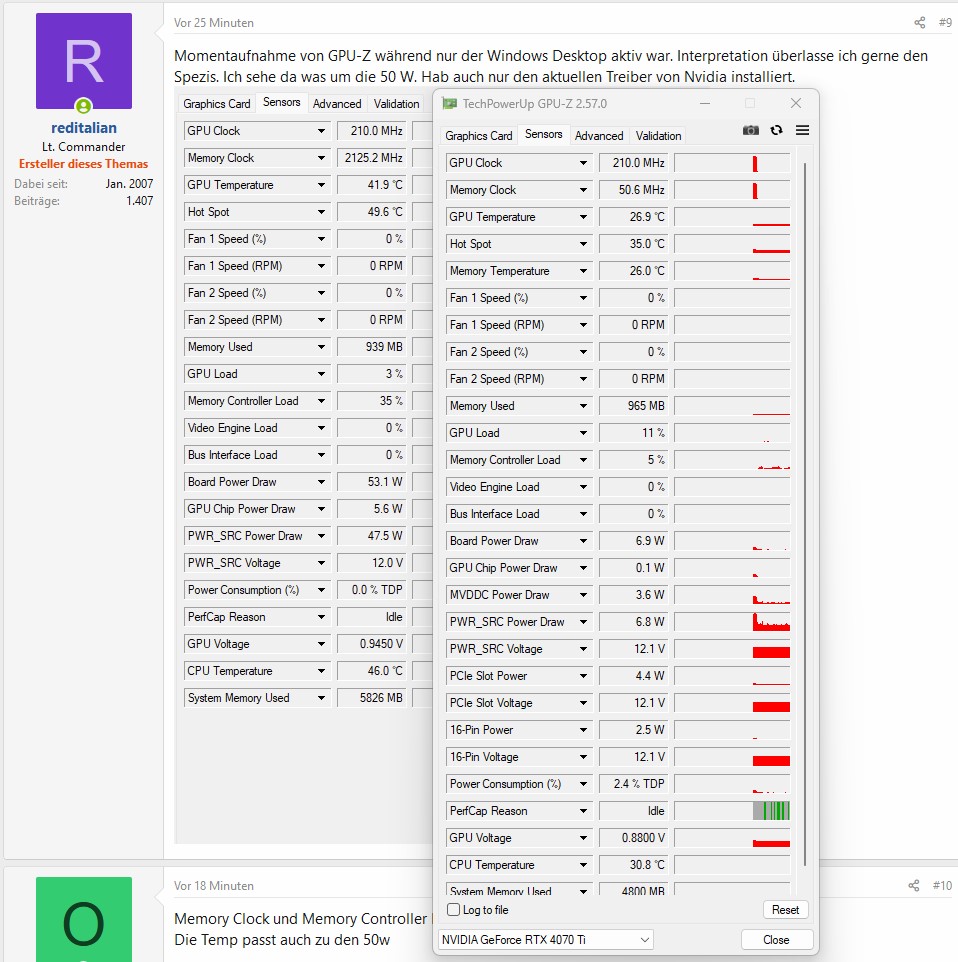This screenshot has width=958, height=962.
Task: Expand the Hot Spot dropdown in the background window
Action: click(x=321, y=212)
